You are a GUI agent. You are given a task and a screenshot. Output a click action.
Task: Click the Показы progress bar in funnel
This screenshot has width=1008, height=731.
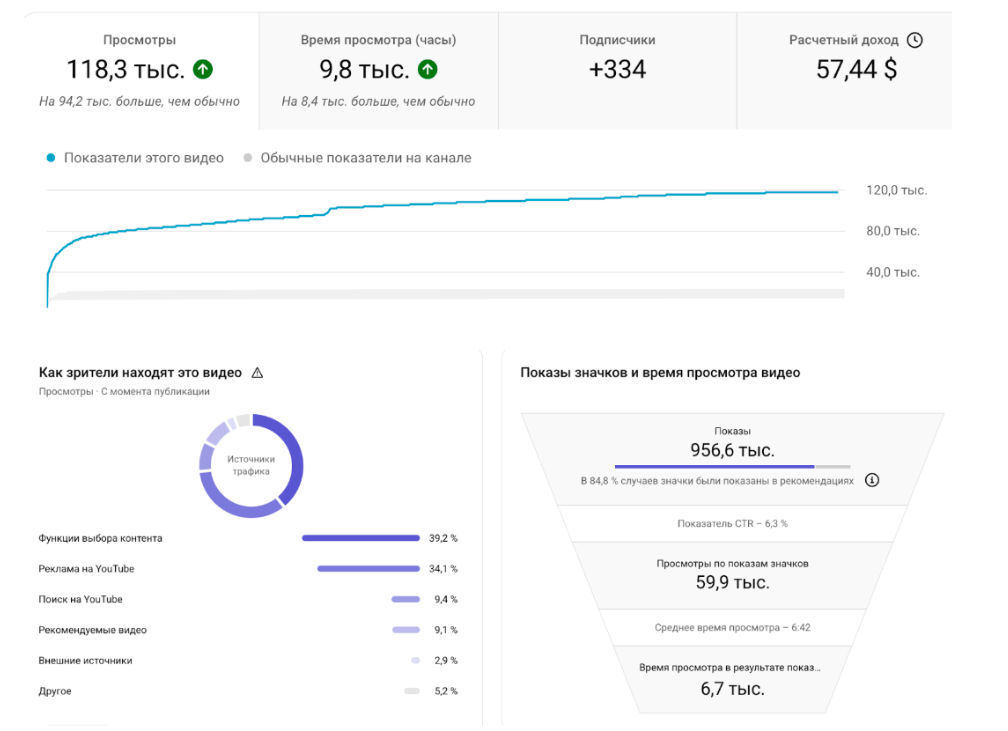[x=732, y=466]
